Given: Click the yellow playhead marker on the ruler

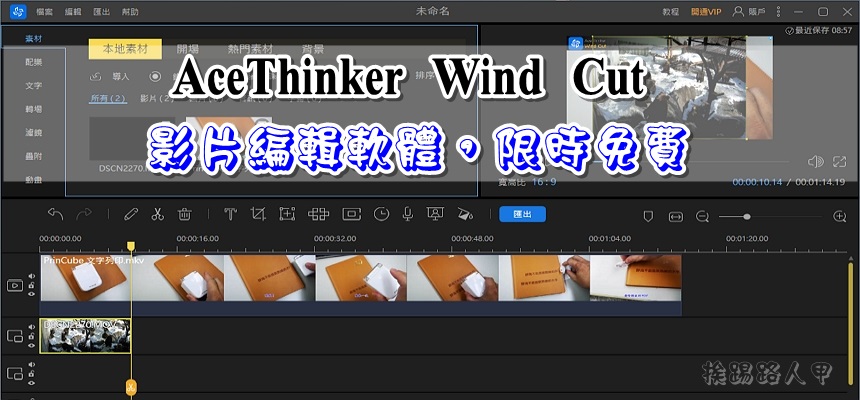Looking at the screenshot, I should click(131, 246).
